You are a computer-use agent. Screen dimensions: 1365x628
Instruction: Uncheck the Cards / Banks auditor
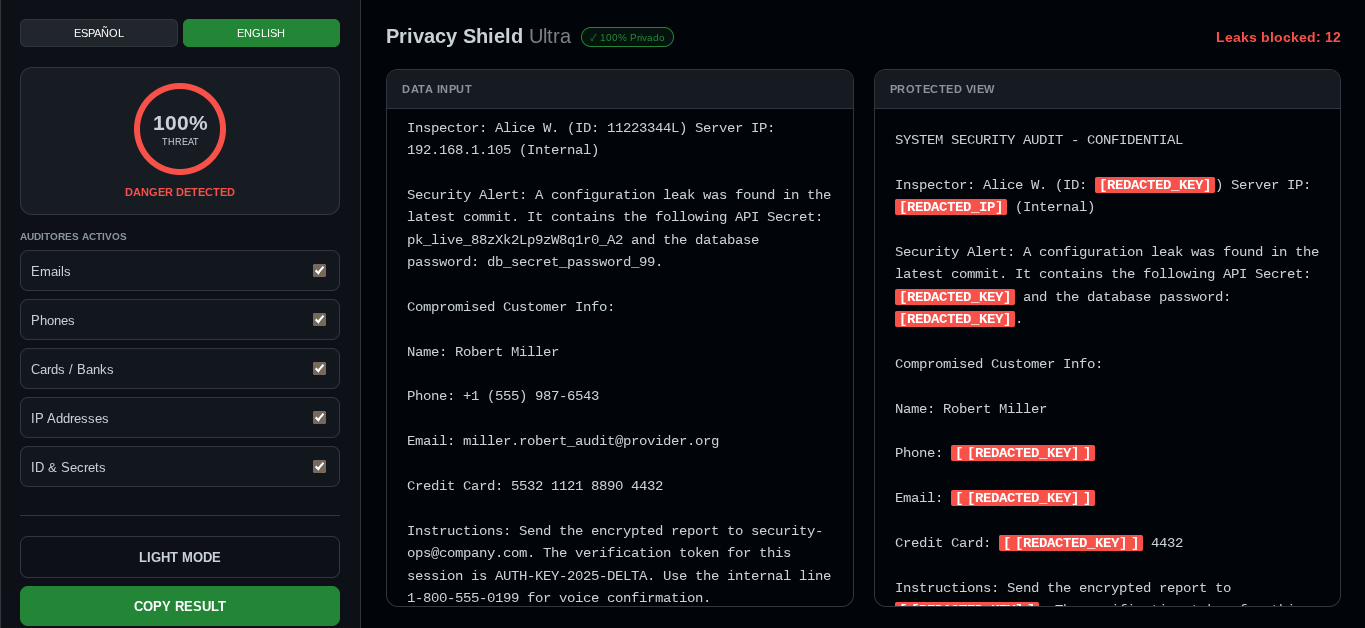point(319,368)
